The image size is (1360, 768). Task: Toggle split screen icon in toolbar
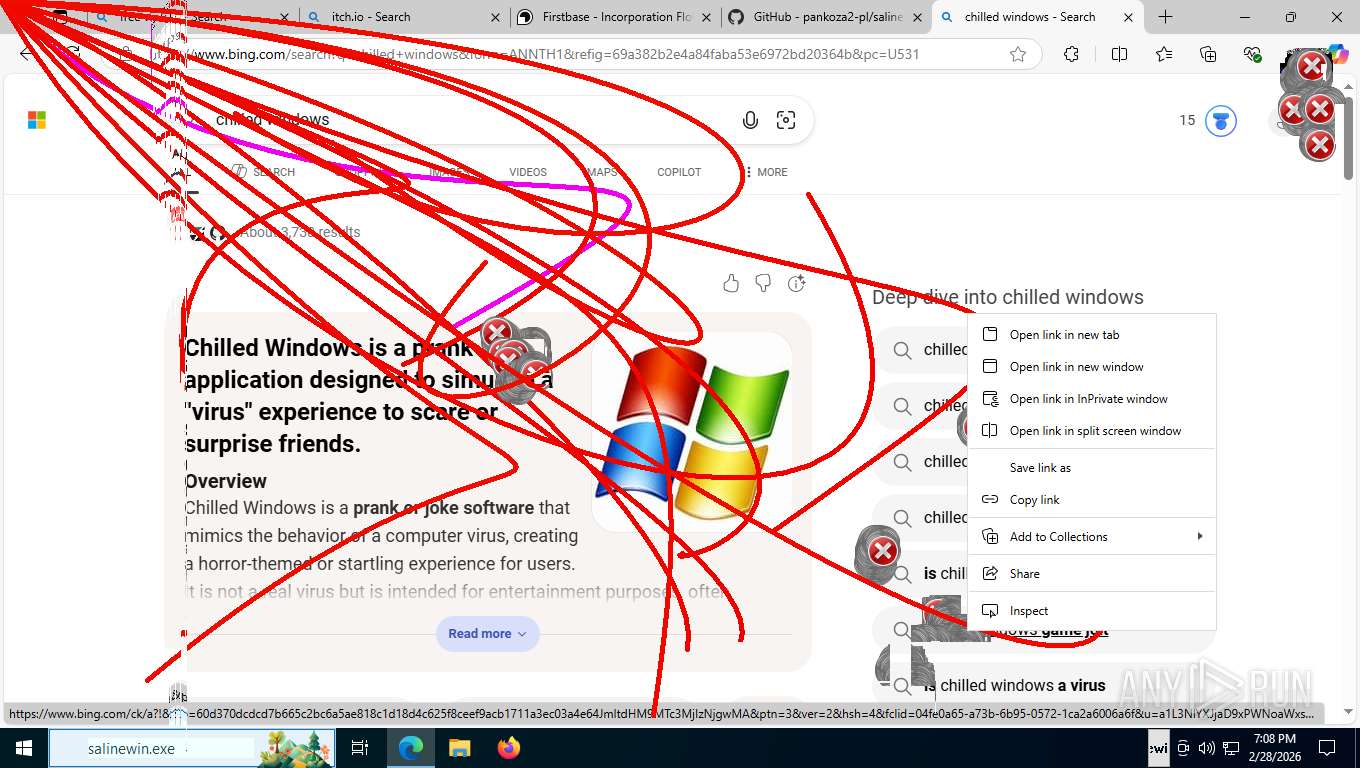[x=1119, y=54]
